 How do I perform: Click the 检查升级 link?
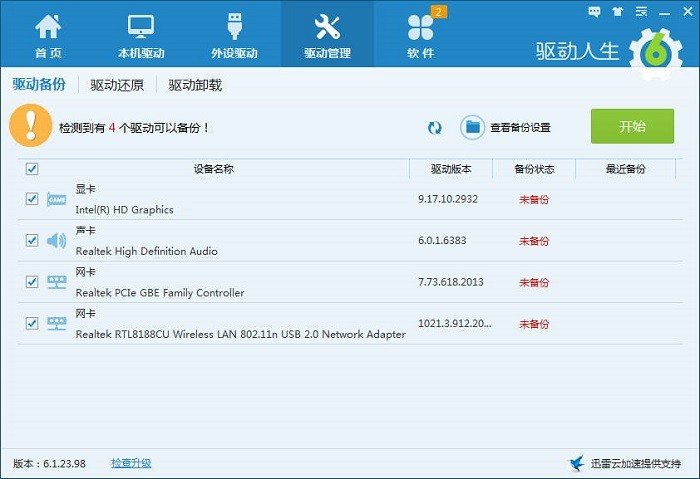pos(131,463)
